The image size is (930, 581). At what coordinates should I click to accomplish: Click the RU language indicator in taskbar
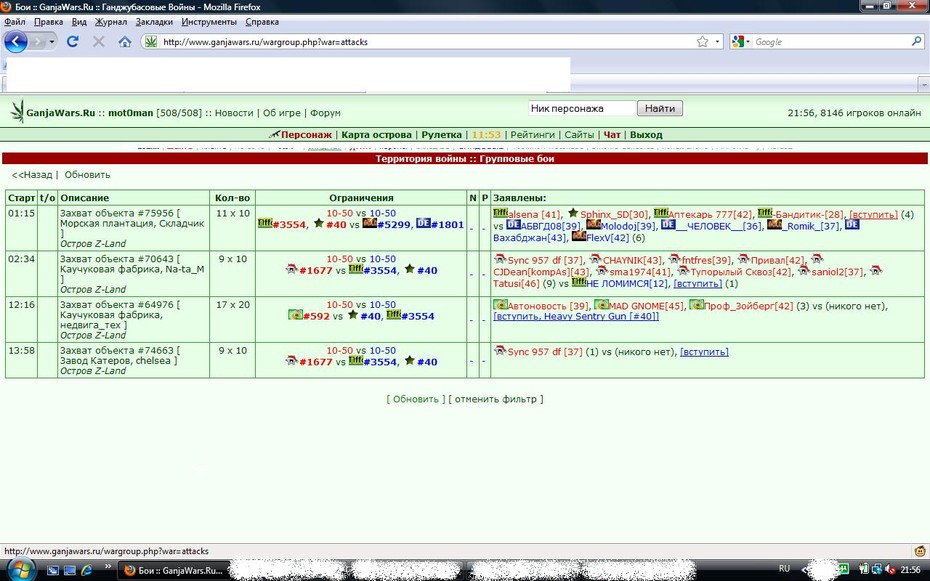pos(784,569)
